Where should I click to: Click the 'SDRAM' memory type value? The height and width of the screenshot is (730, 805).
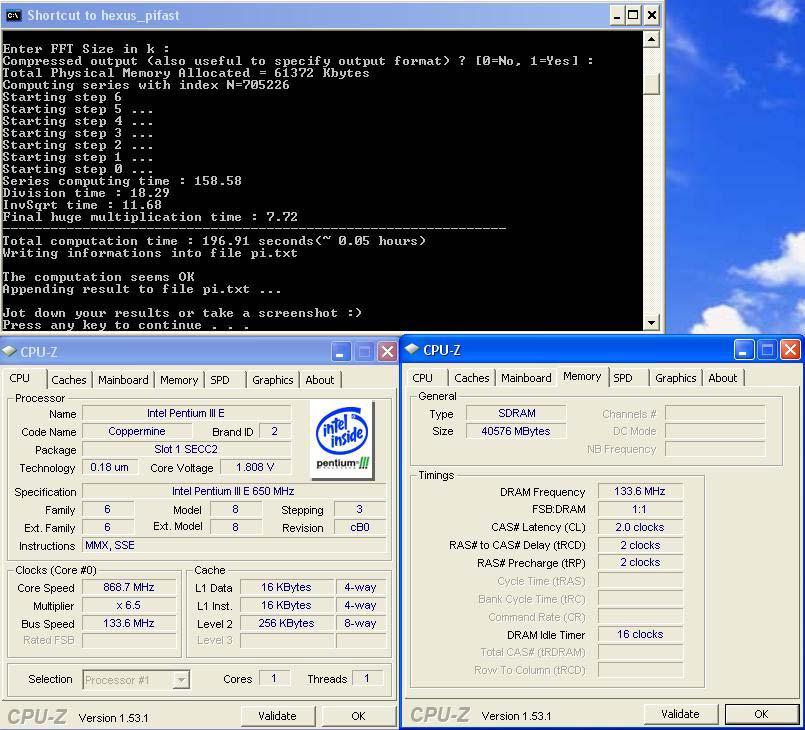[x=516, y=413]
